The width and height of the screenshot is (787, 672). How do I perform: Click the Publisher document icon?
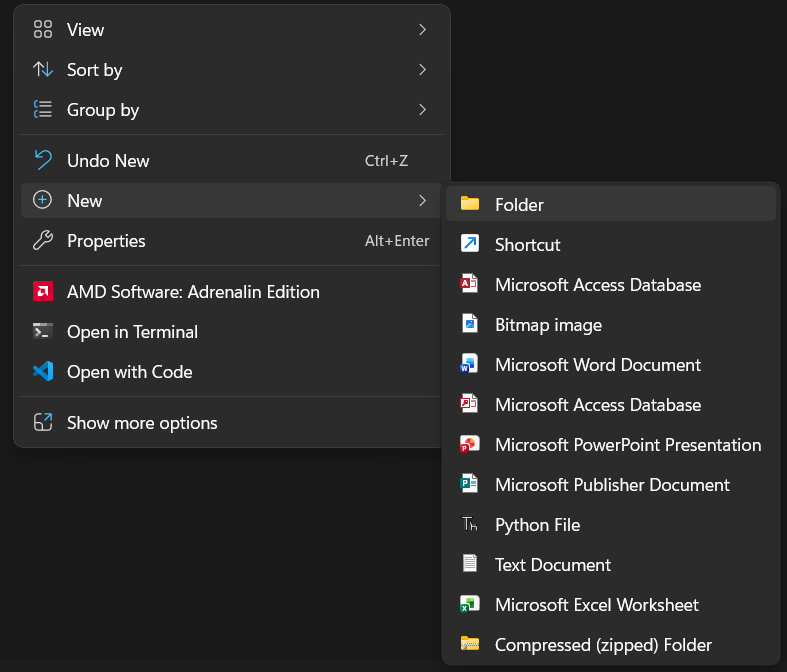[470, 483]
